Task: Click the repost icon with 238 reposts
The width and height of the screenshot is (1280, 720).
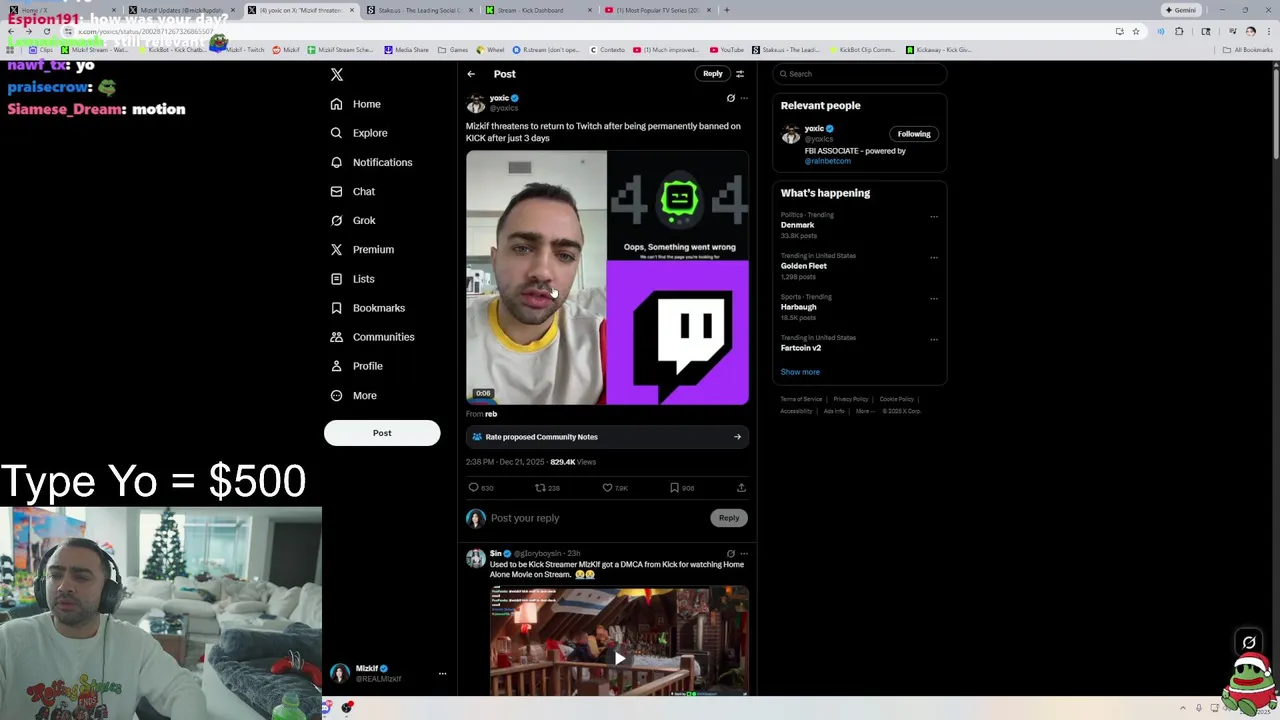Action: (540, 488)
